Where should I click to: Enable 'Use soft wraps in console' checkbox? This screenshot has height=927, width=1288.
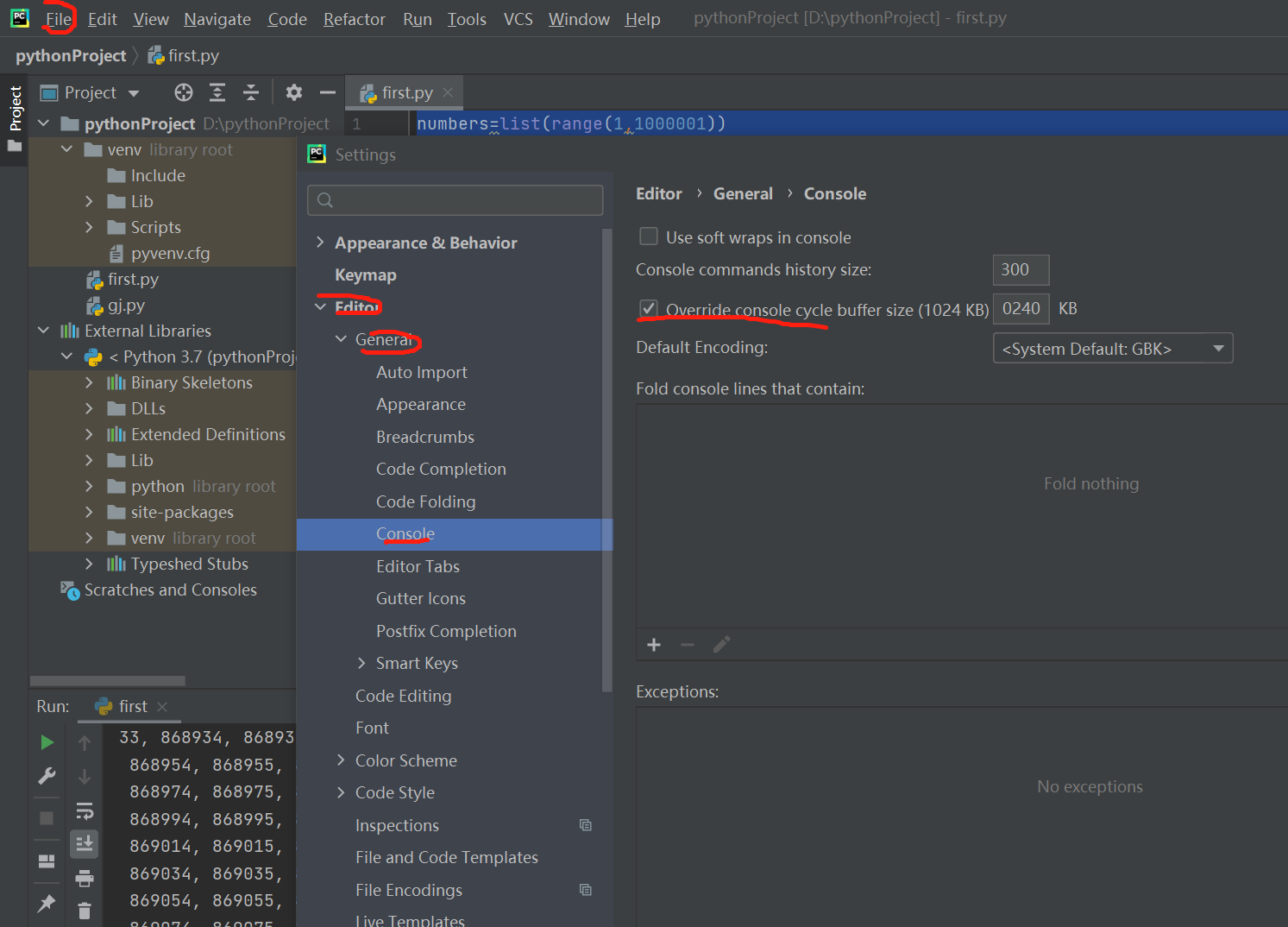pyautogui.click(x=649, y=236)
